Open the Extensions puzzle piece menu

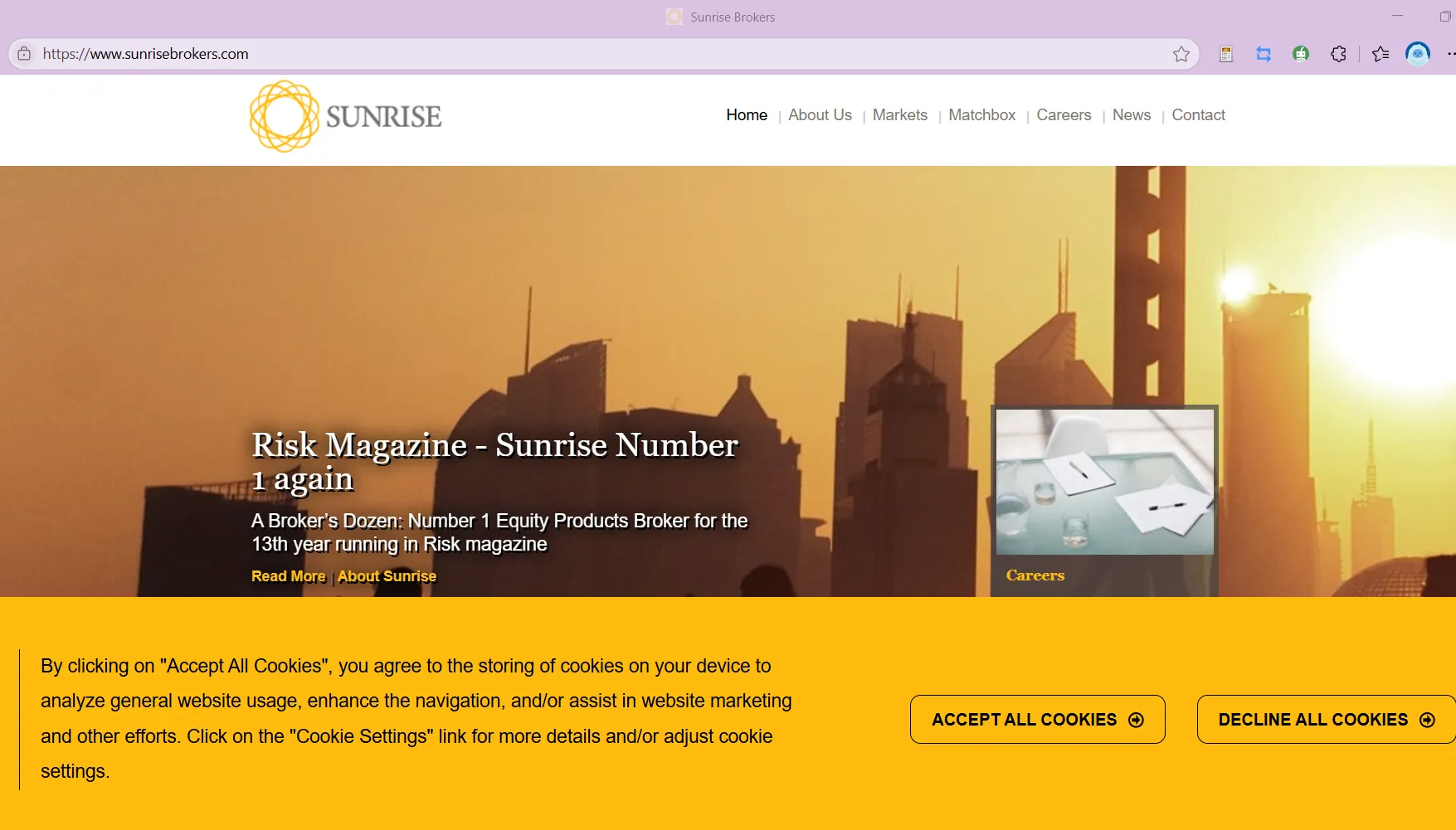[1337, 54]
